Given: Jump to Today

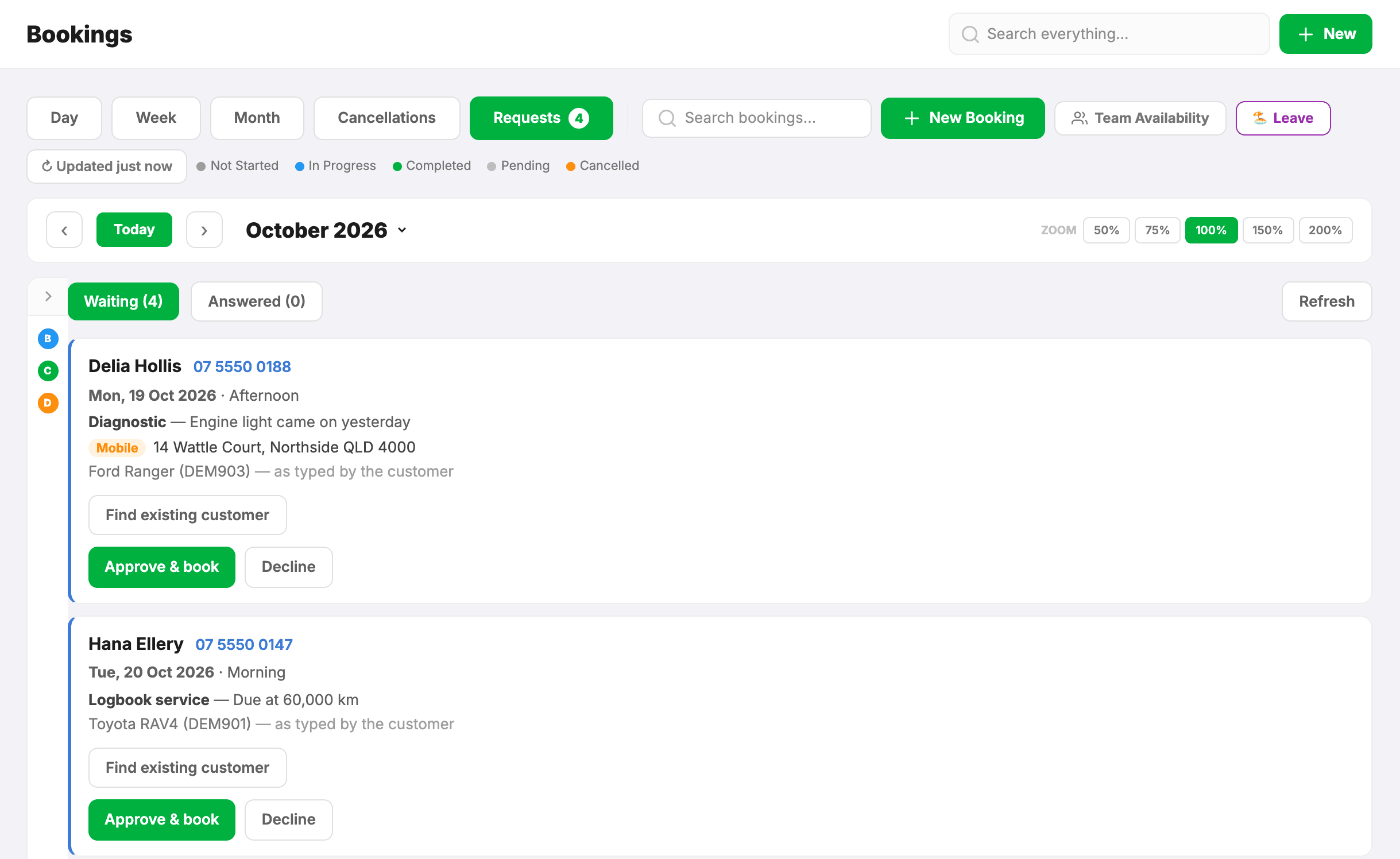Looking at the screenshot, I should coord(134,230).
